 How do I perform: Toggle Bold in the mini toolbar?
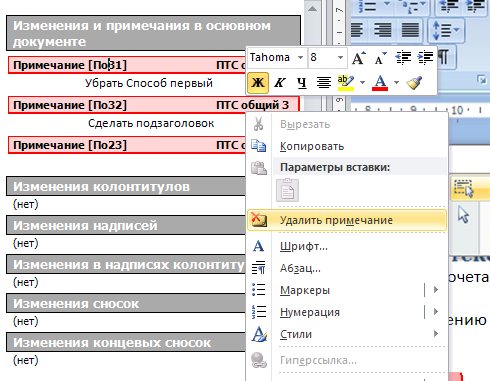[x=258, y=82]
